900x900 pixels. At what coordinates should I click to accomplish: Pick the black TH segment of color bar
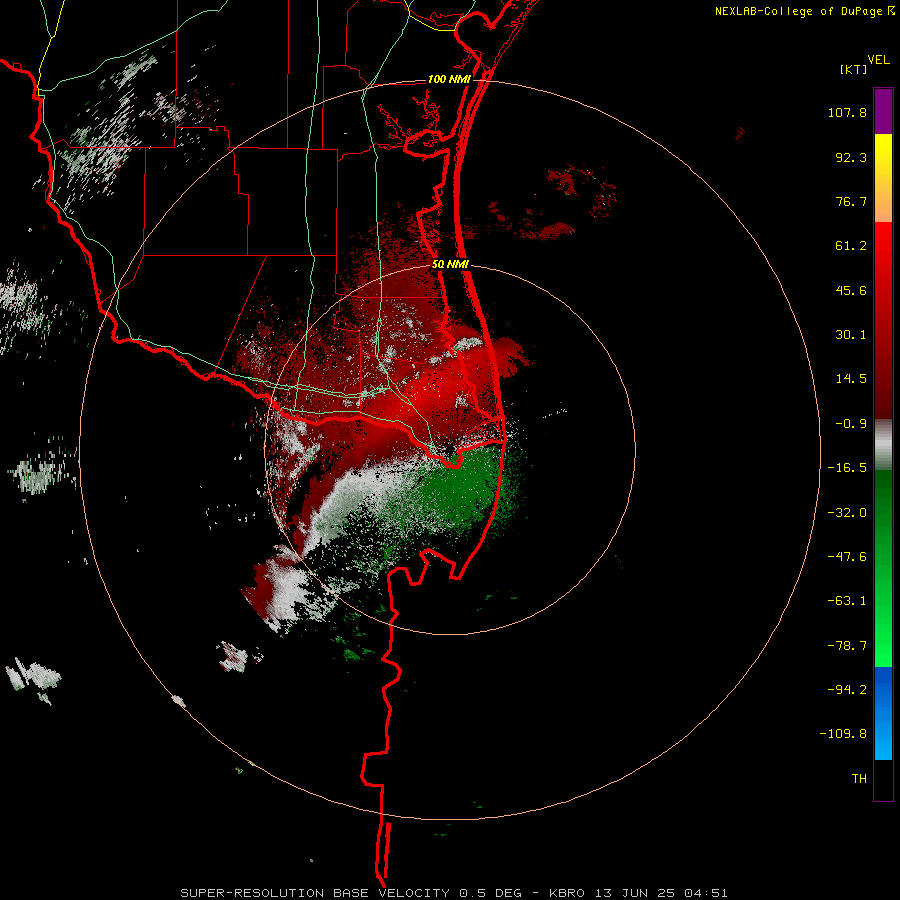point(883,779)
